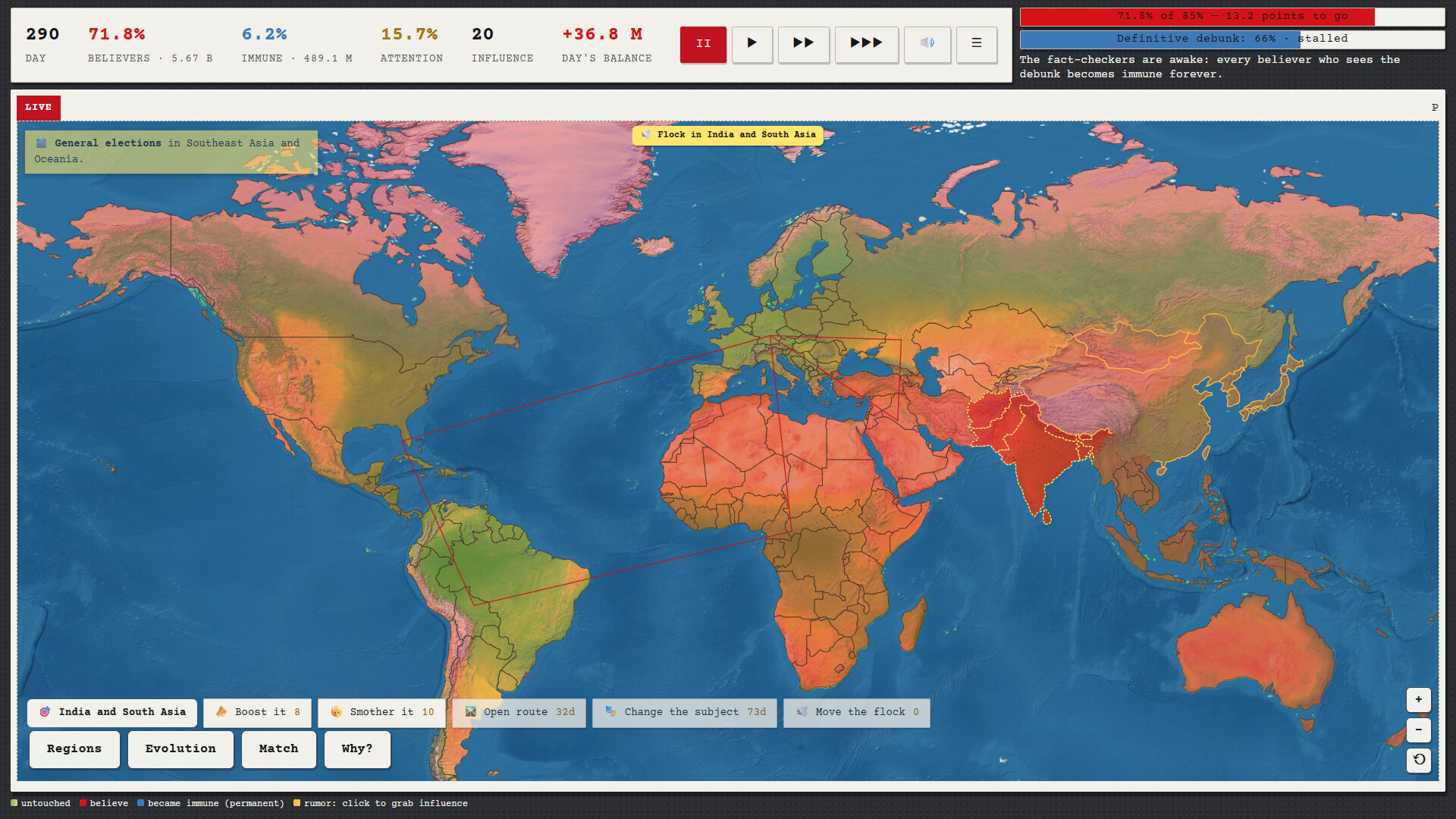
Task: Click the red LIVE badge
Action: tap(39, 108)
